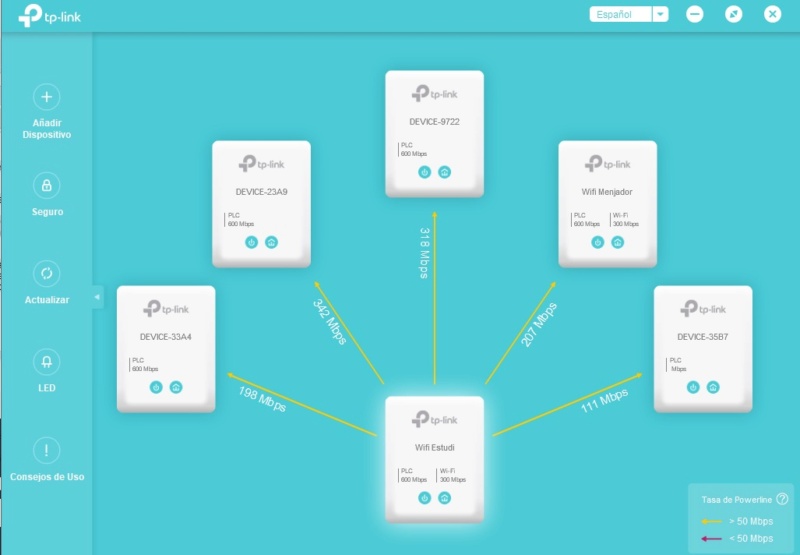
Task: Click the LED menu label
Action: [46, 388]
